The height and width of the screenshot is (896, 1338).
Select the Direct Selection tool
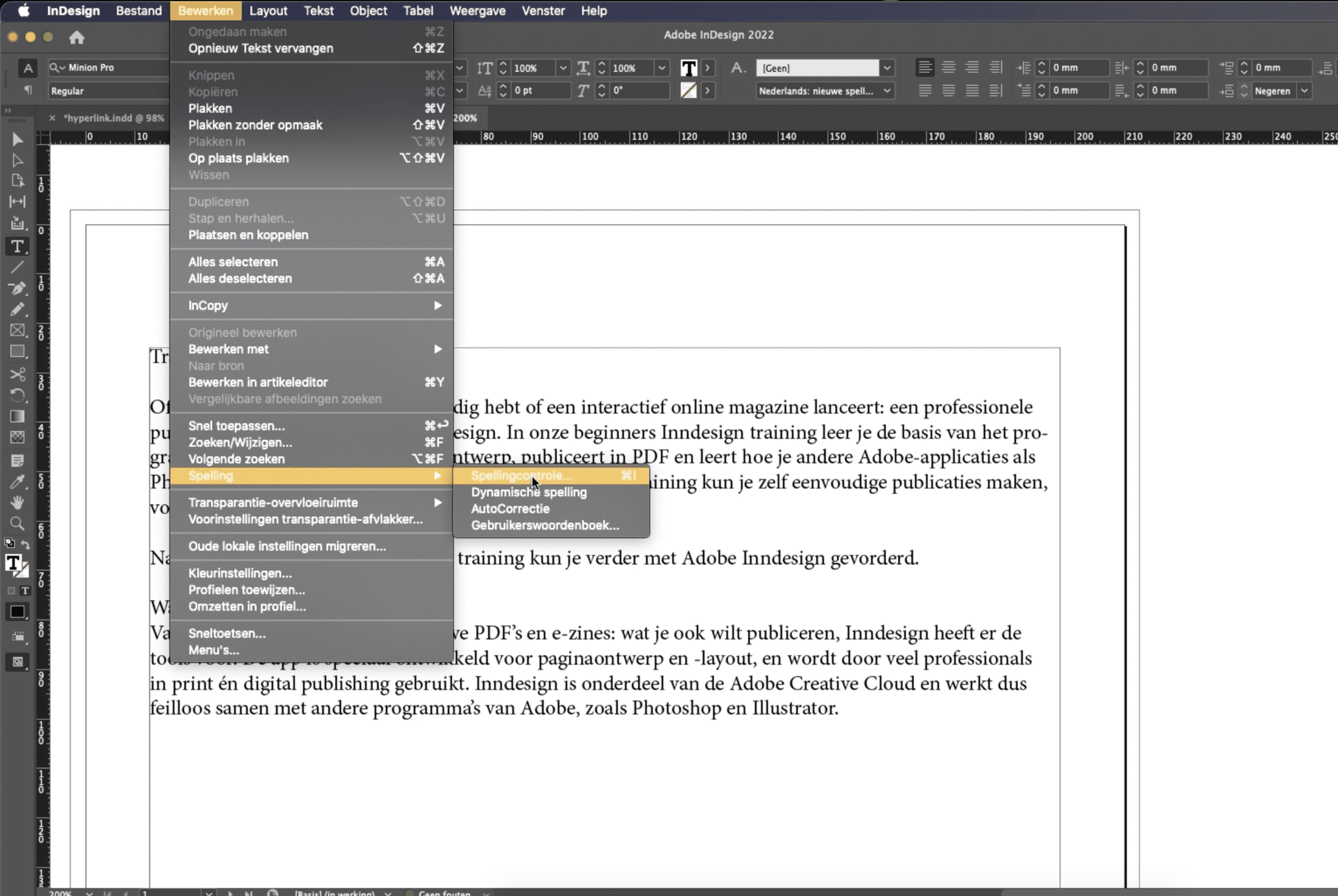tap(17, 160)
